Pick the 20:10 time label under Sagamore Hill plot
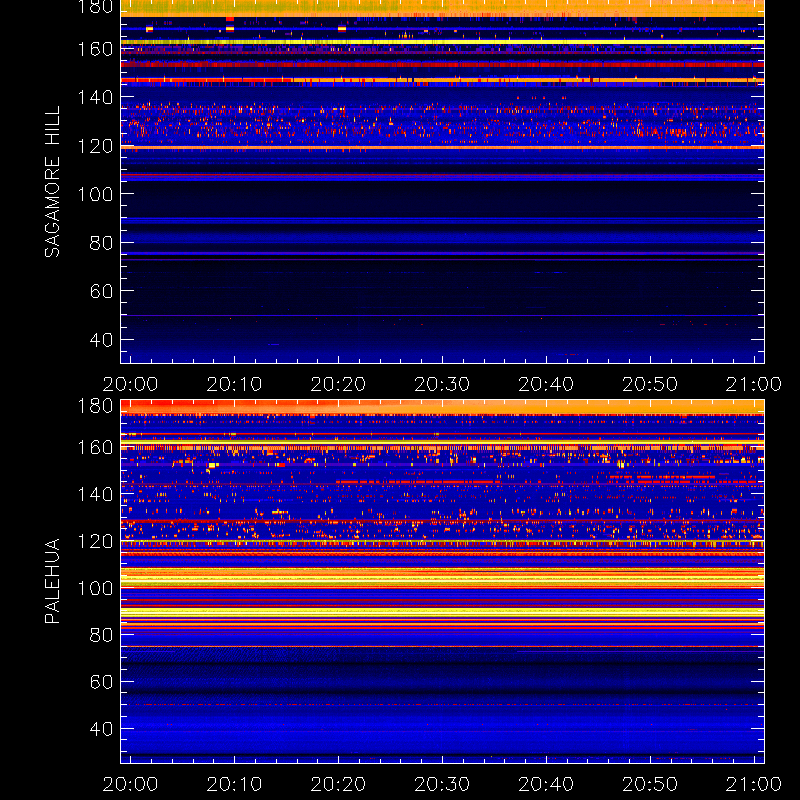The image size is (800, 800). 234,384
